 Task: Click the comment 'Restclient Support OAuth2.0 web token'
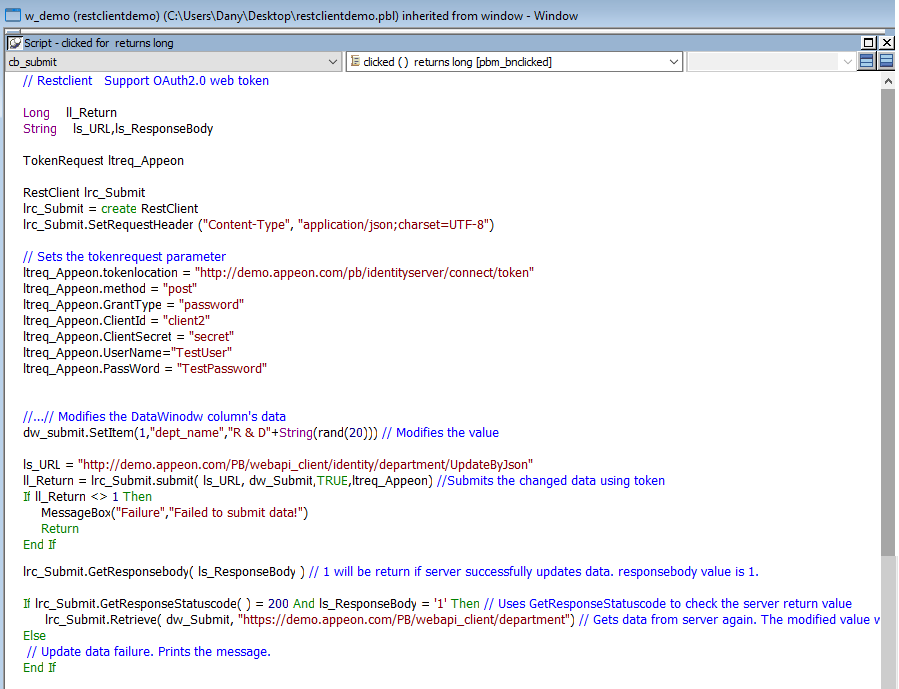click(x=146, y=81)
